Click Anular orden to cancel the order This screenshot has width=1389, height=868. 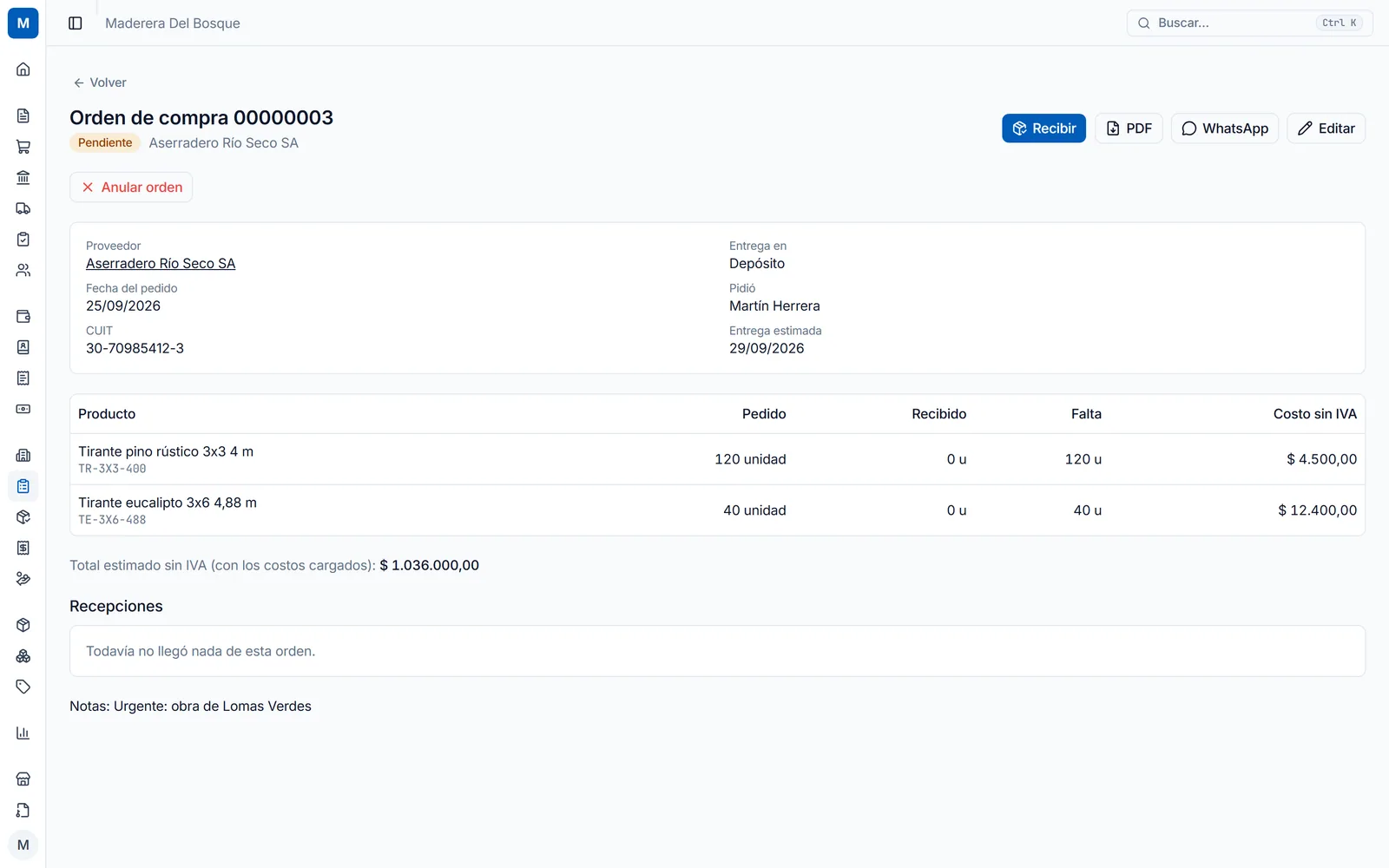[131, 187]
